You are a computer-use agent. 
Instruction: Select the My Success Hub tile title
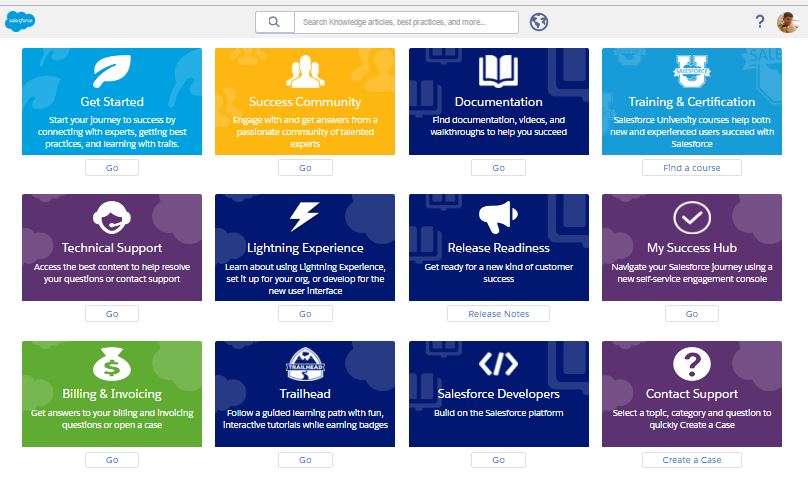click(x=692, y=247)
